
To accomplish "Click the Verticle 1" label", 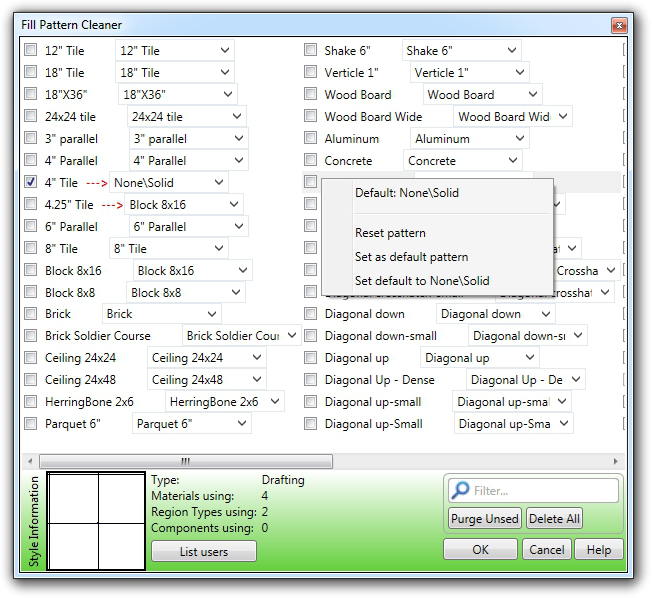I will [351, 73].
